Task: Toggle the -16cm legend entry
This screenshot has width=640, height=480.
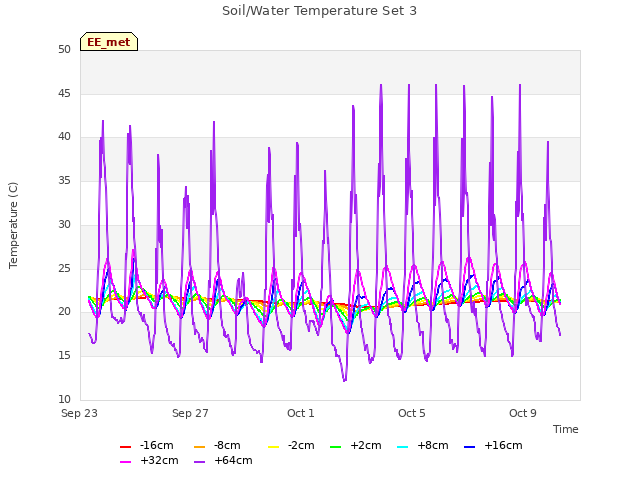Action: point(147,445)
